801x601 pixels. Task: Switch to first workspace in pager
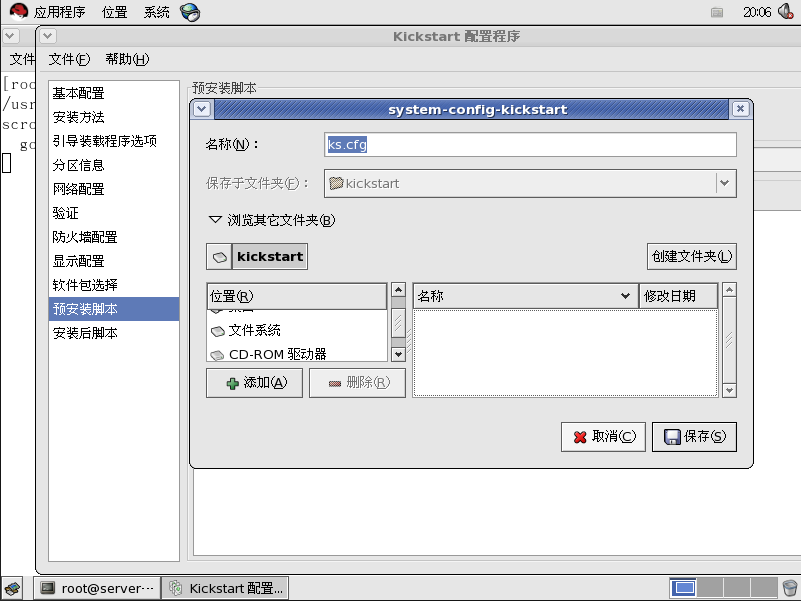(683, 588)
